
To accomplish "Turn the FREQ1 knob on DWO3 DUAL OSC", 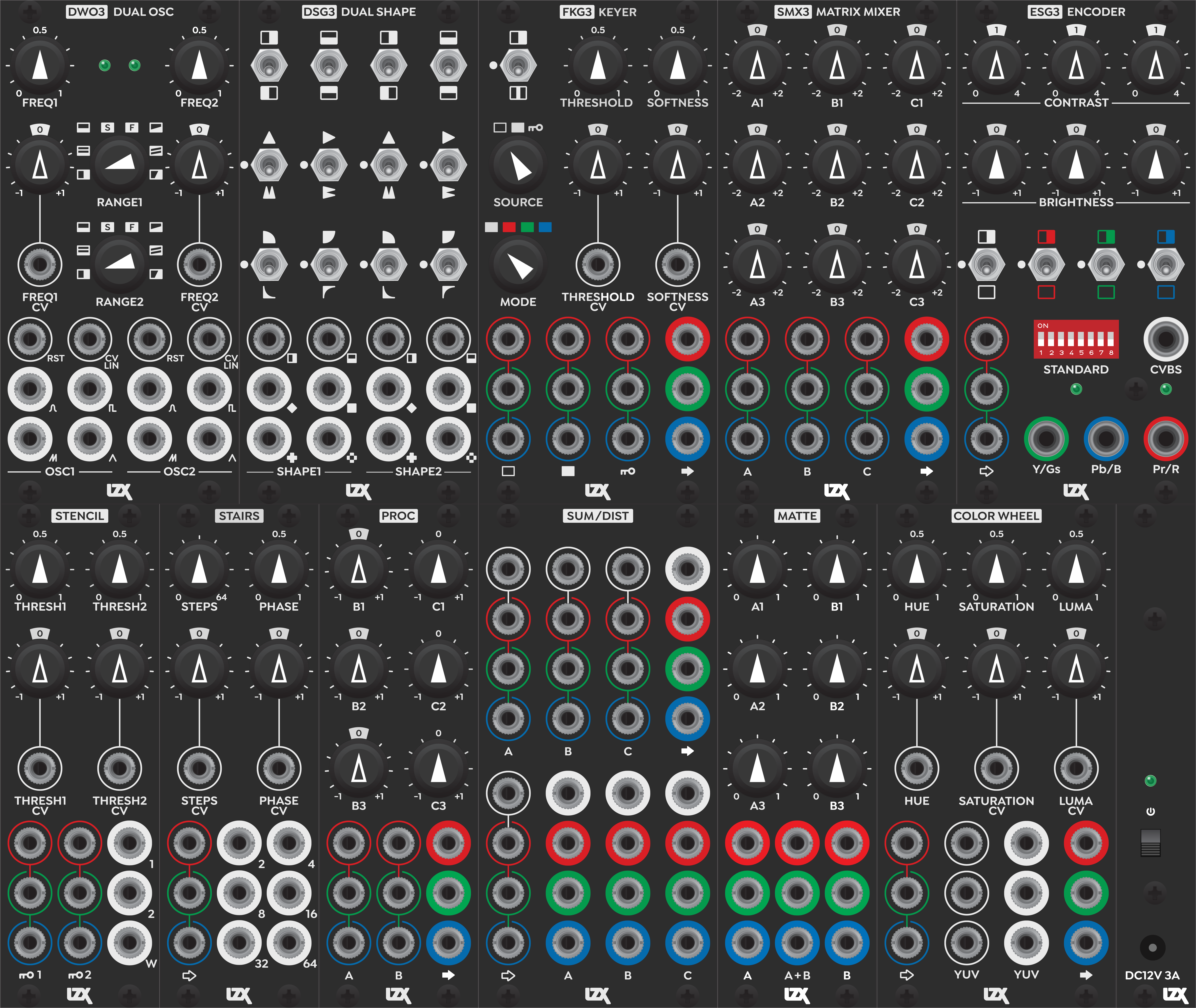I will pyautogui.click(x=40, y=65).
